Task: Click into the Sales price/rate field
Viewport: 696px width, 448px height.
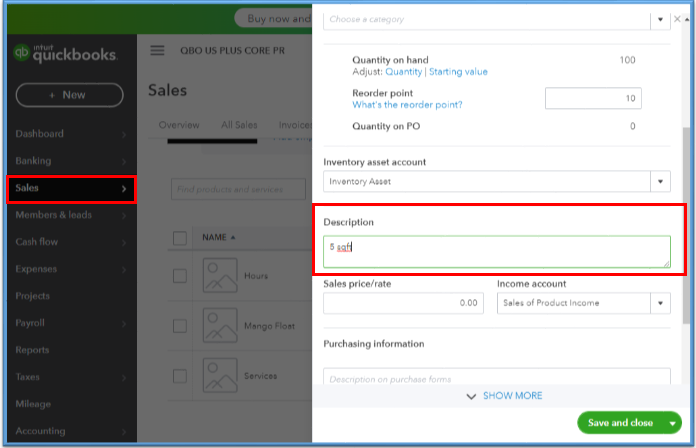Action: 403,303
